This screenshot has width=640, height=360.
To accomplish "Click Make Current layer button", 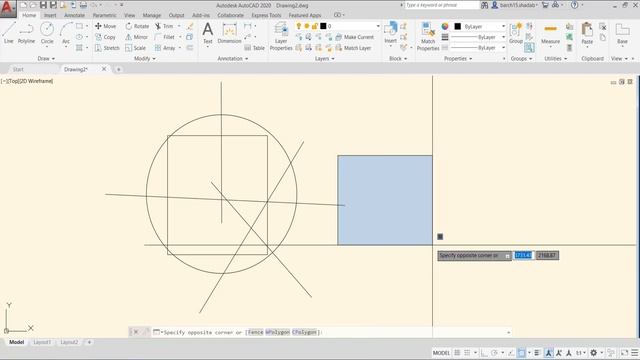I will (x=354, y=37).
